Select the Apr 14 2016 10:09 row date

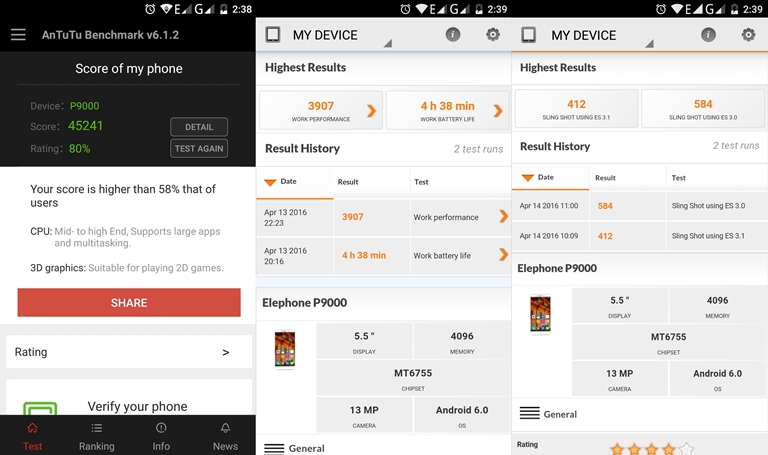[x=549, y=236]
